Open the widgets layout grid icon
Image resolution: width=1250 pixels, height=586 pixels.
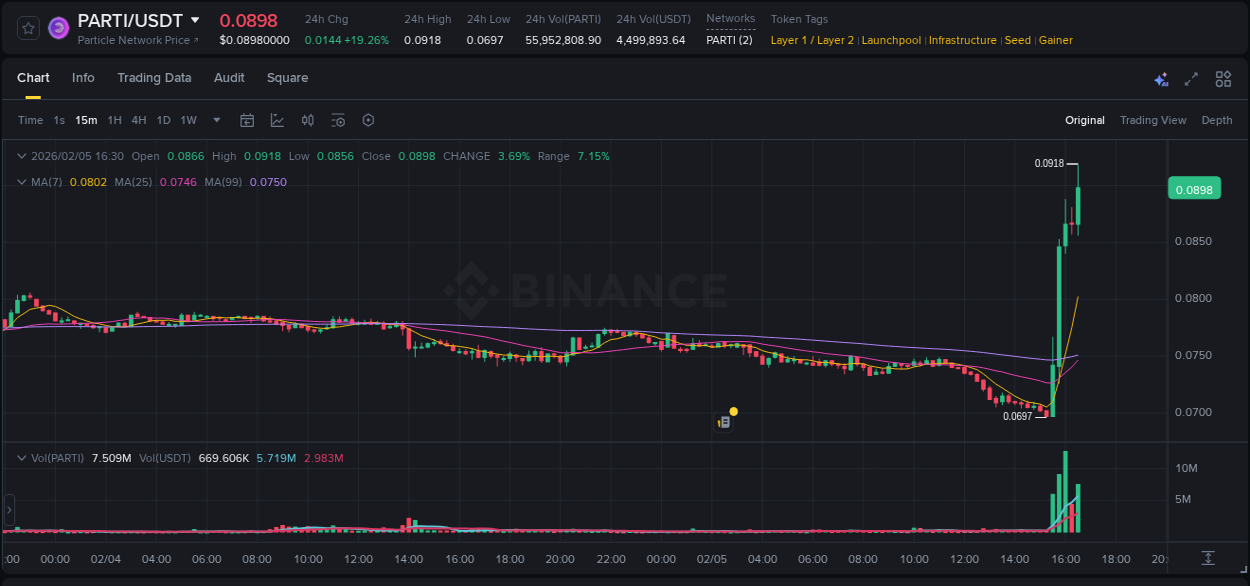click(1223, 78)
